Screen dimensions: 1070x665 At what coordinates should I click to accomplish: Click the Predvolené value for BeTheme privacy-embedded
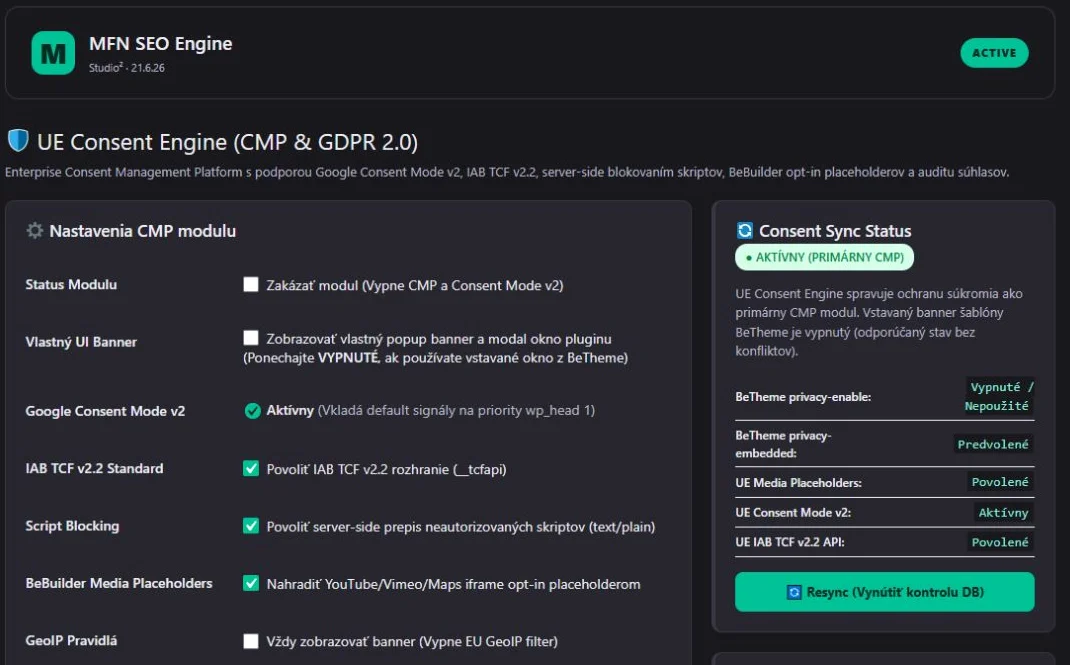click(x=993, y=444)
